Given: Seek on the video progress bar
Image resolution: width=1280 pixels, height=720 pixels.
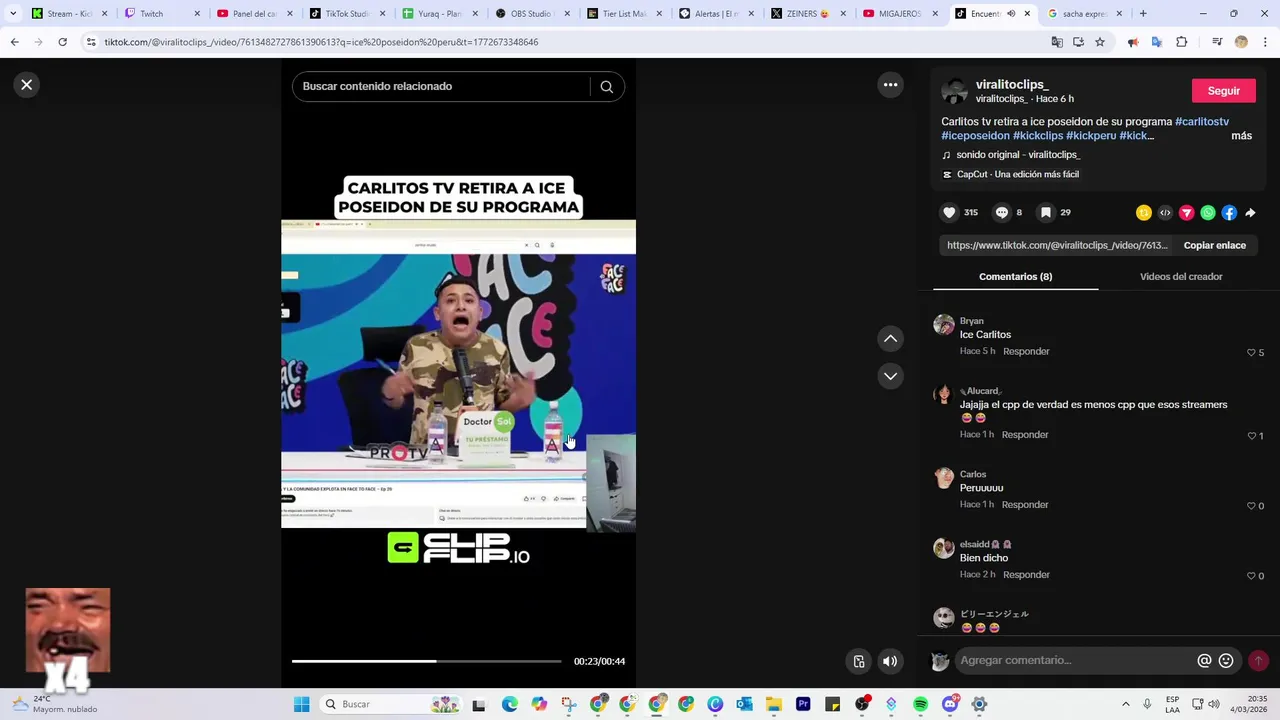Looking at the screenshot, I should coord(426,661).
